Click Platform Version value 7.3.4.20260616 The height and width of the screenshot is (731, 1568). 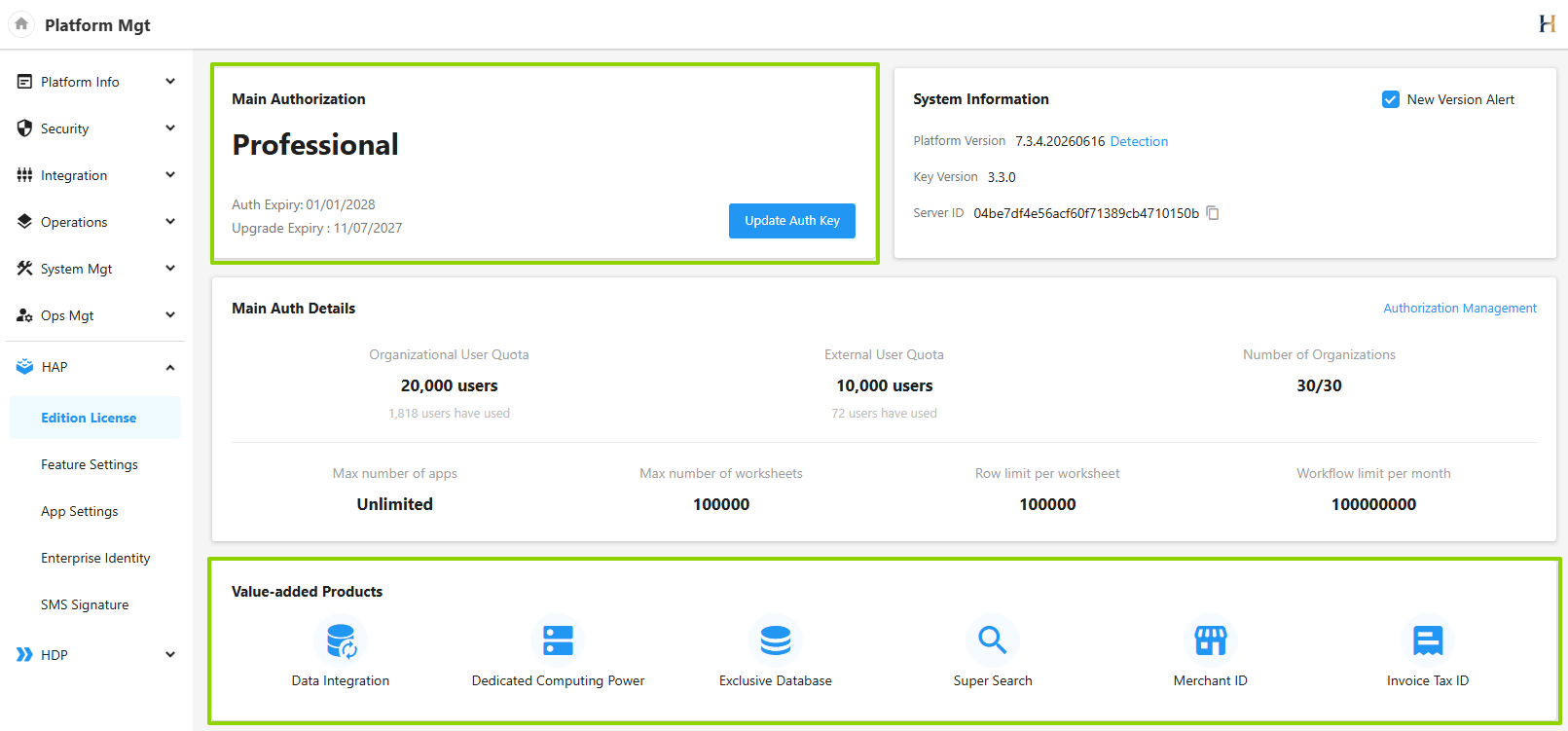(x=1060, y=141)
